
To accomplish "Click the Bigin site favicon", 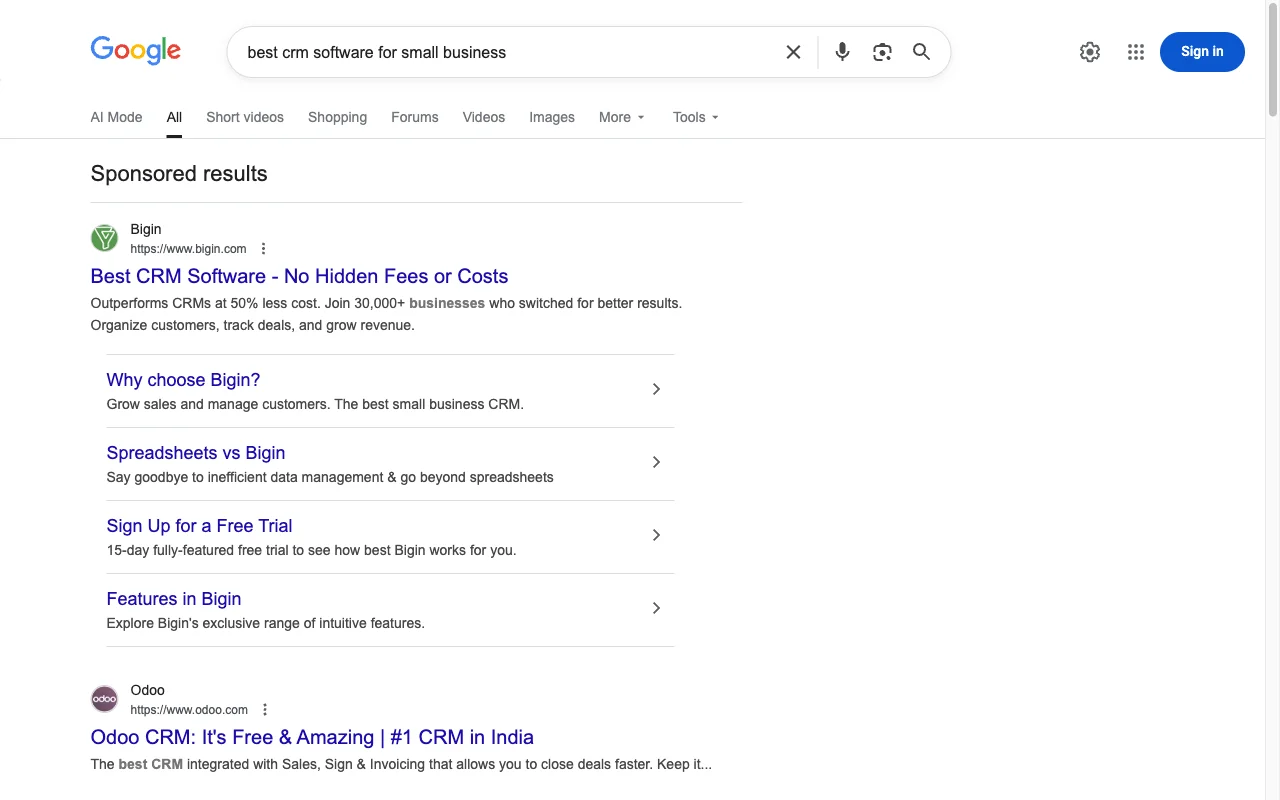I will [x=104, y=238].
